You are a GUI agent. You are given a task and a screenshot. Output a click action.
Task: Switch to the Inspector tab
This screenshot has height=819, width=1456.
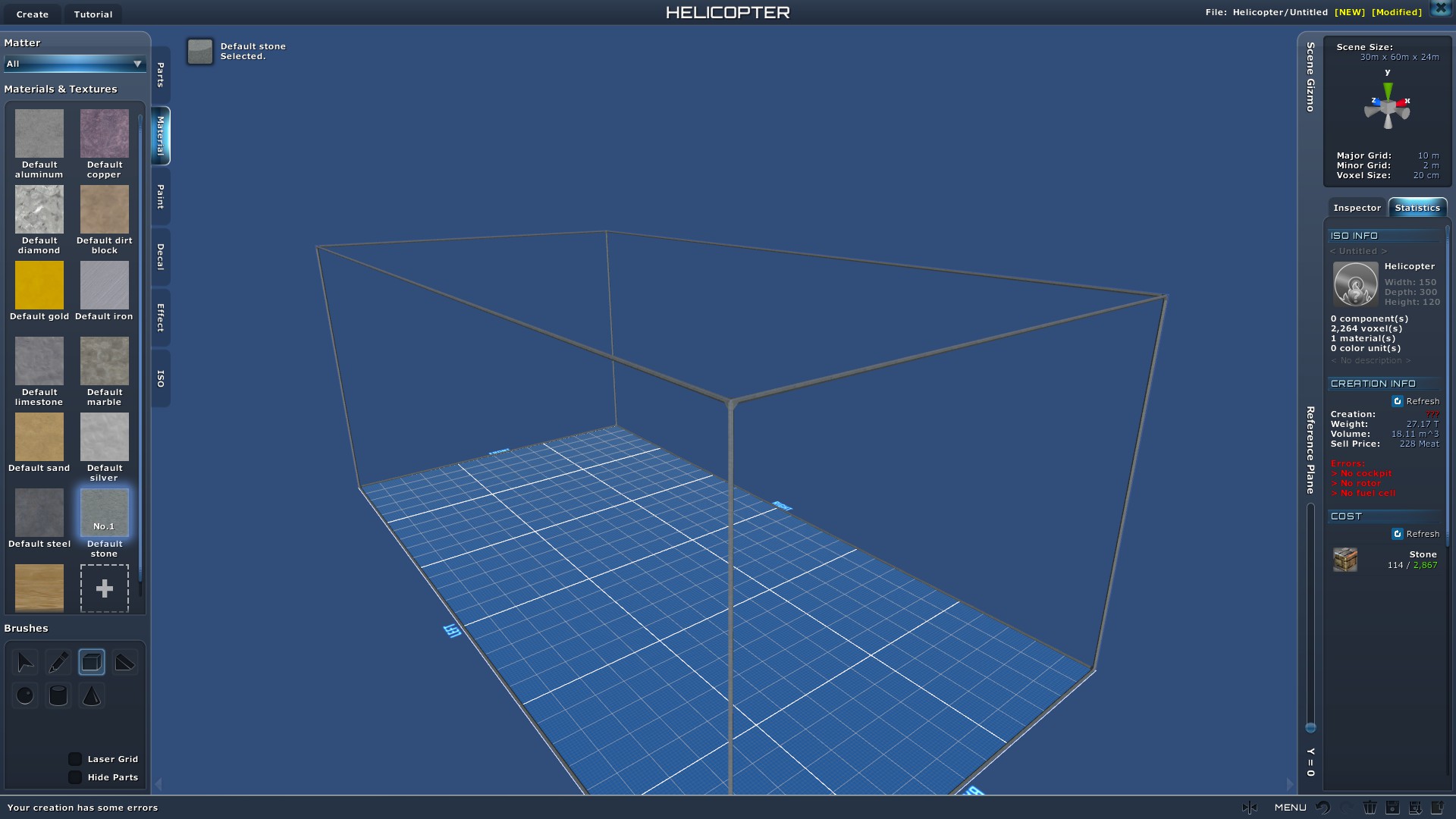(x=1357, y=208)
